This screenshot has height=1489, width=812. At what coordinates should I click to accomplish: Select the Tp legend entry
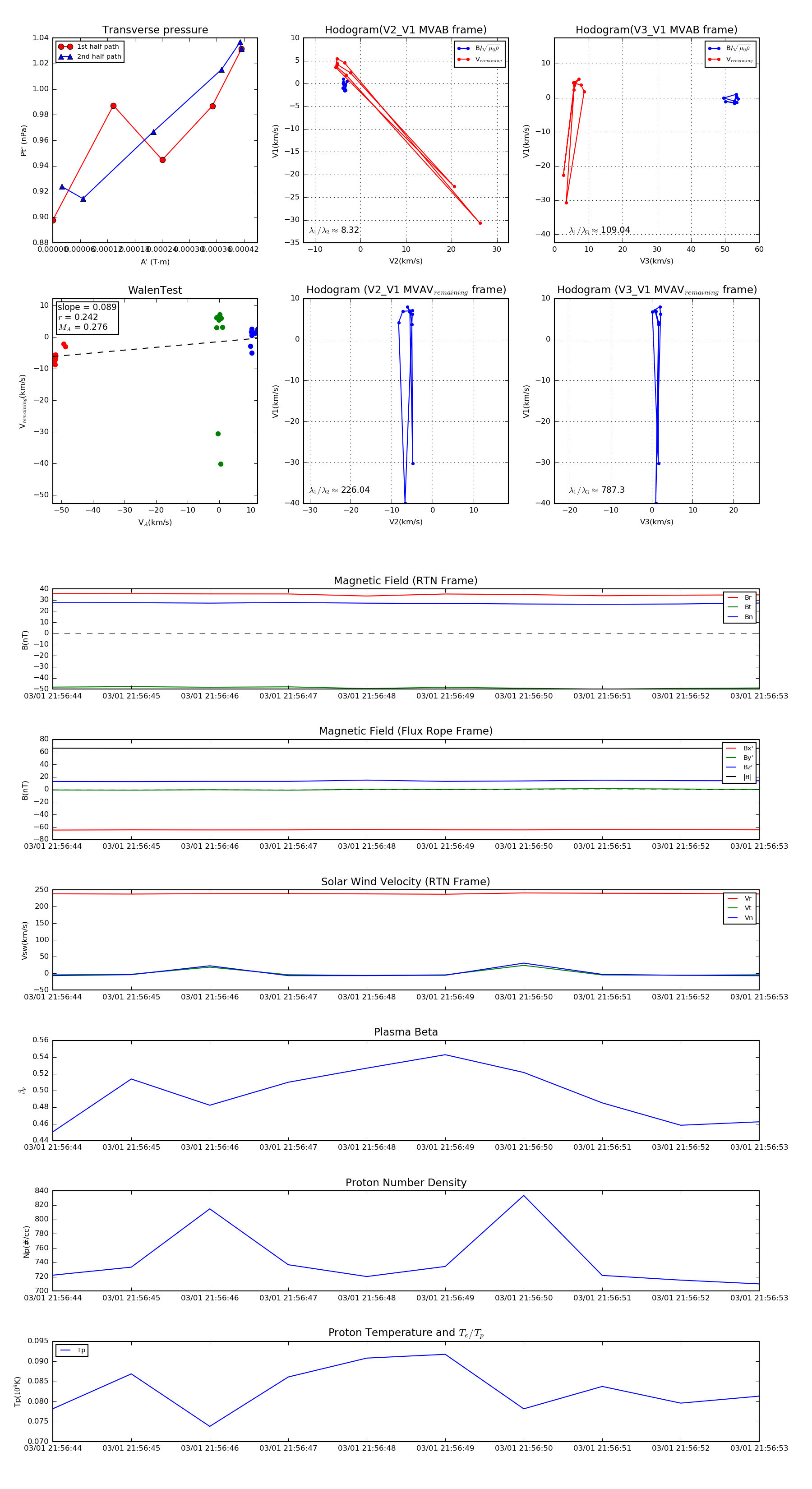point(72,1350)
